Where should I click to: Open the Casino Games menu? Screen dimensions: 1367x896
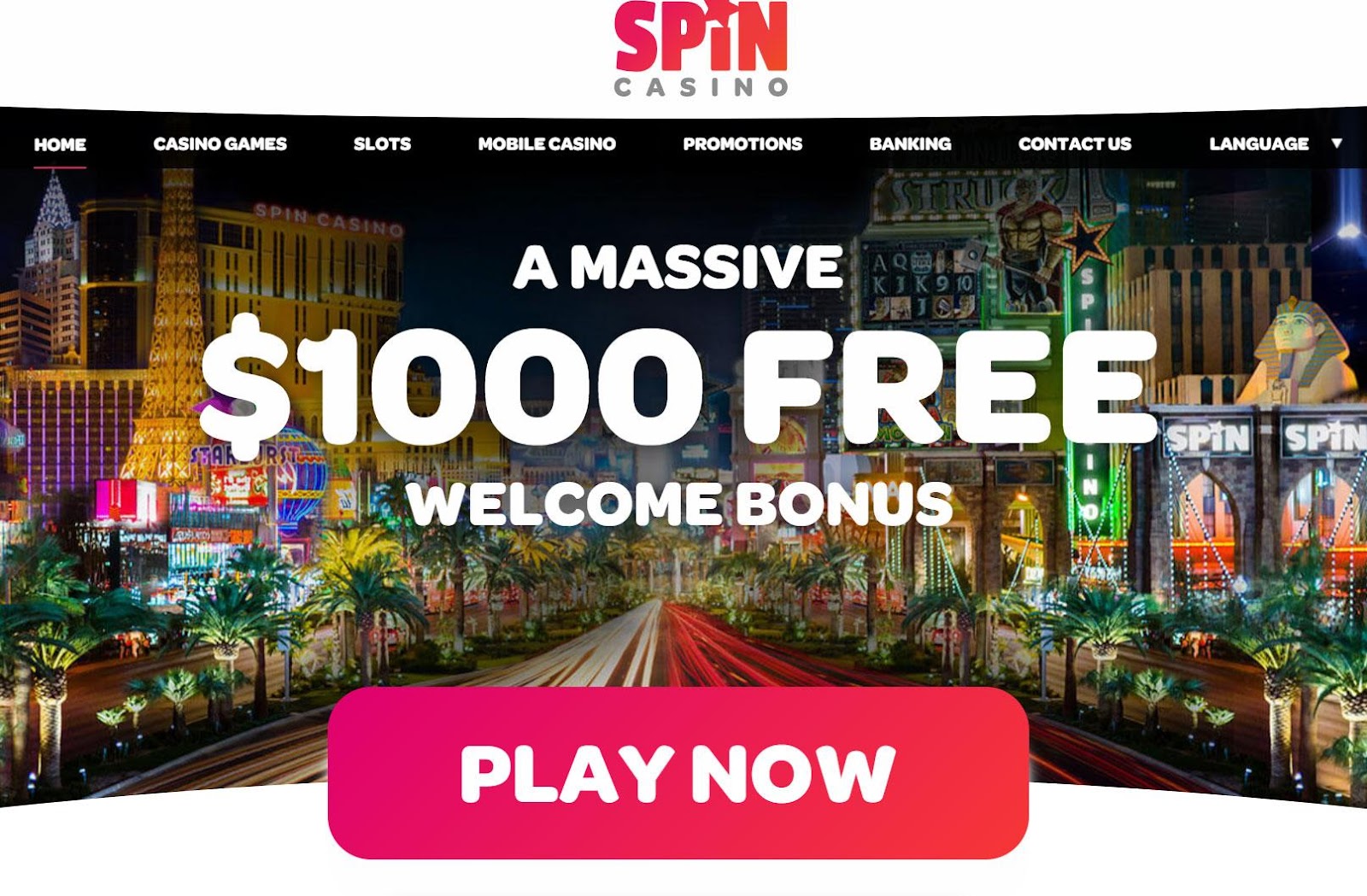220,143
